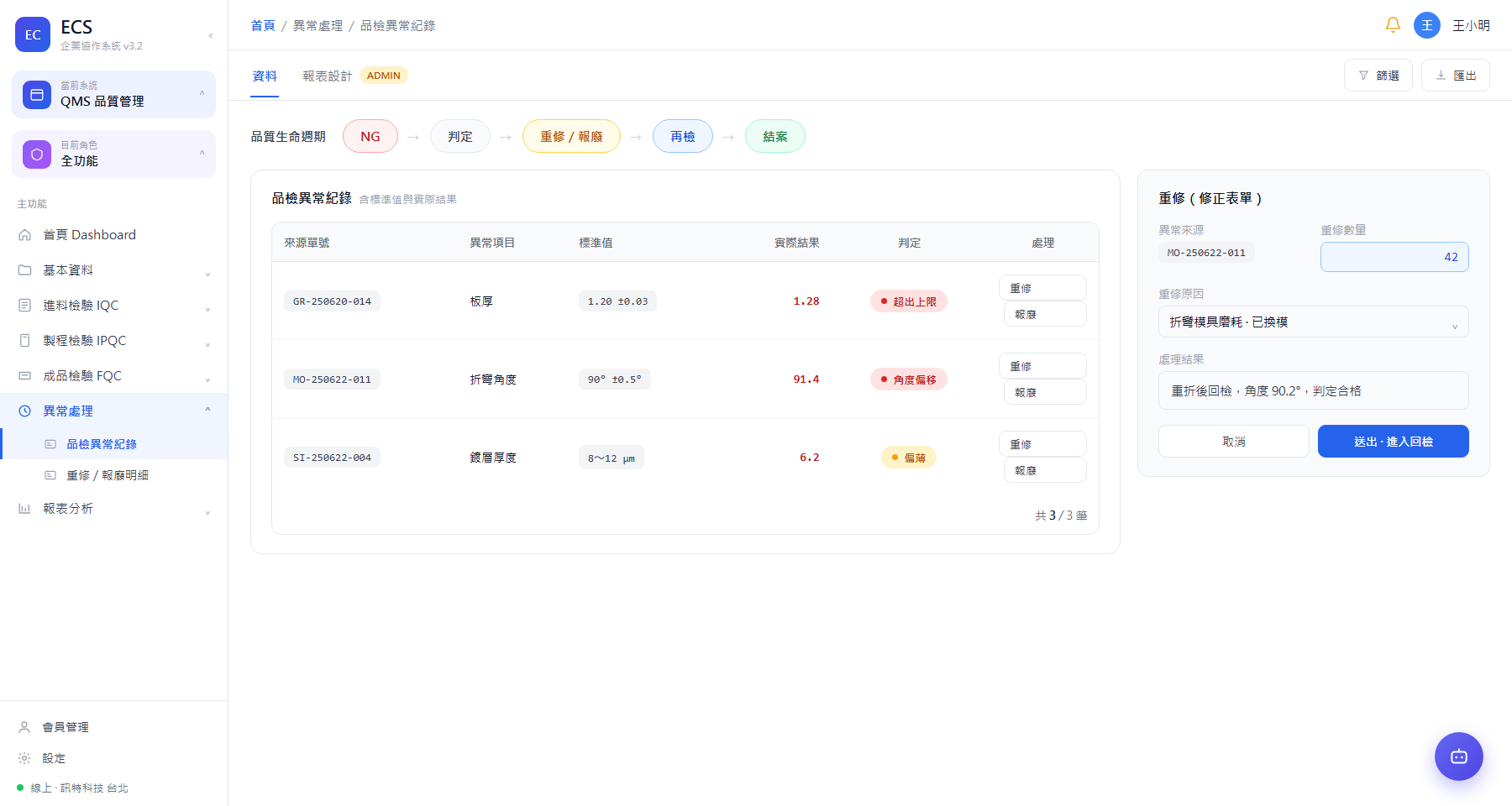
Task: Click 異常處理 breadcrumb link
Action: click(318, 26)
